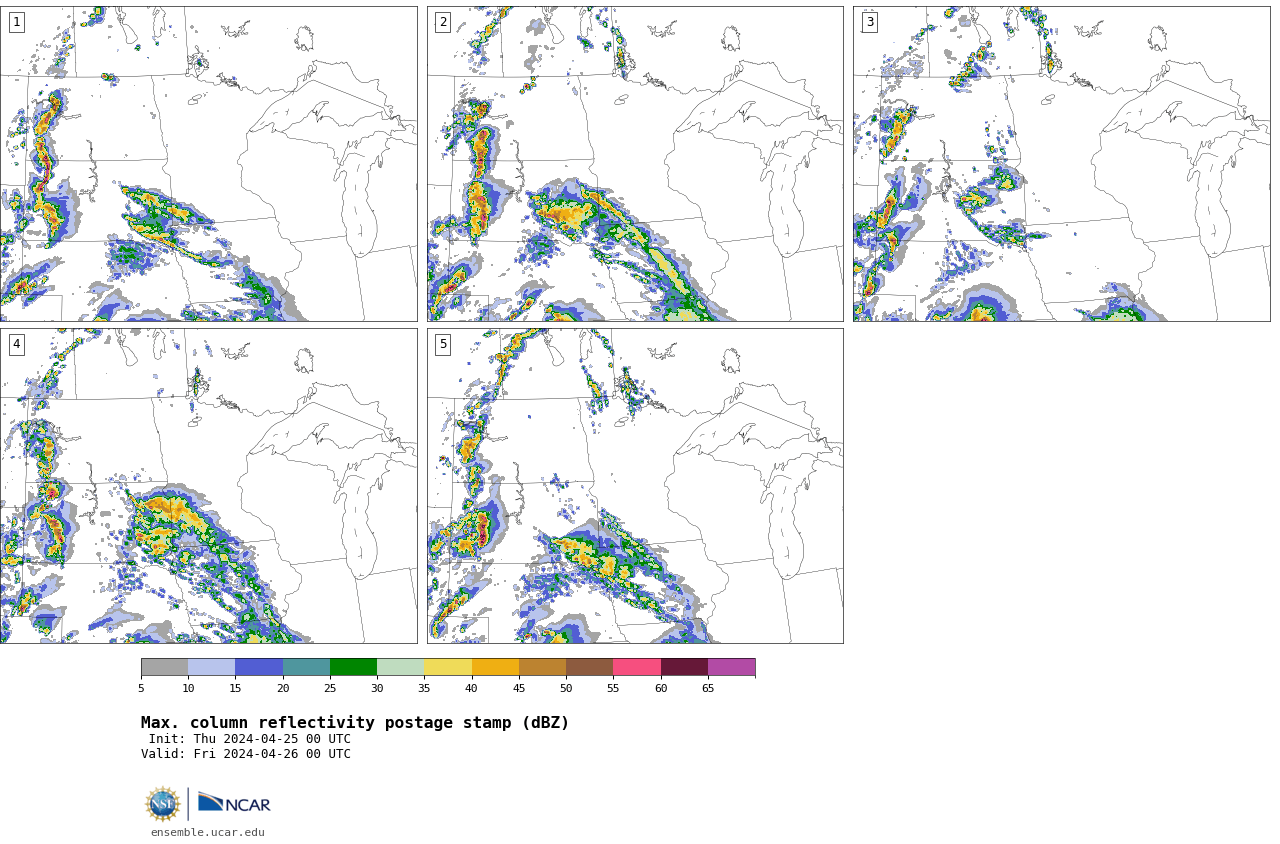Image resolution: width=1280 pixels, height=844 pixels.
Task: Click the ensemble.ucar.edu text
Action: (x=208, y=832)
